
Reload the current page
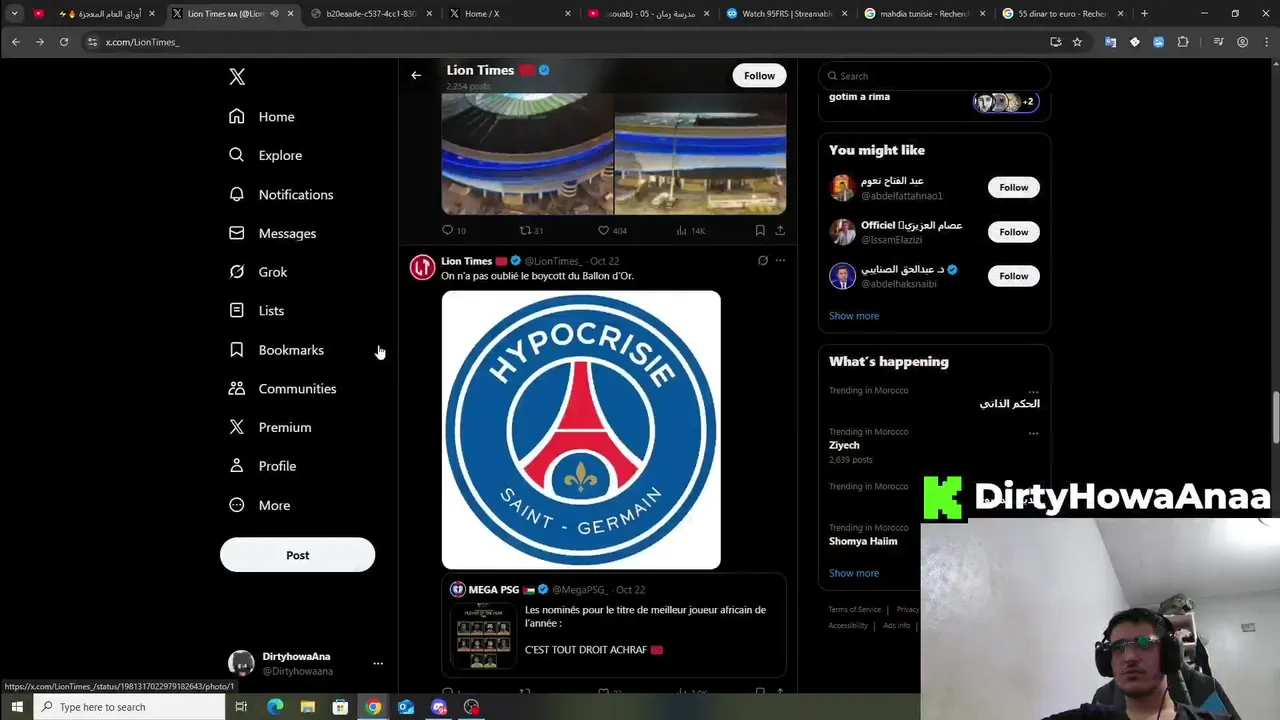[x=63, y=42]
